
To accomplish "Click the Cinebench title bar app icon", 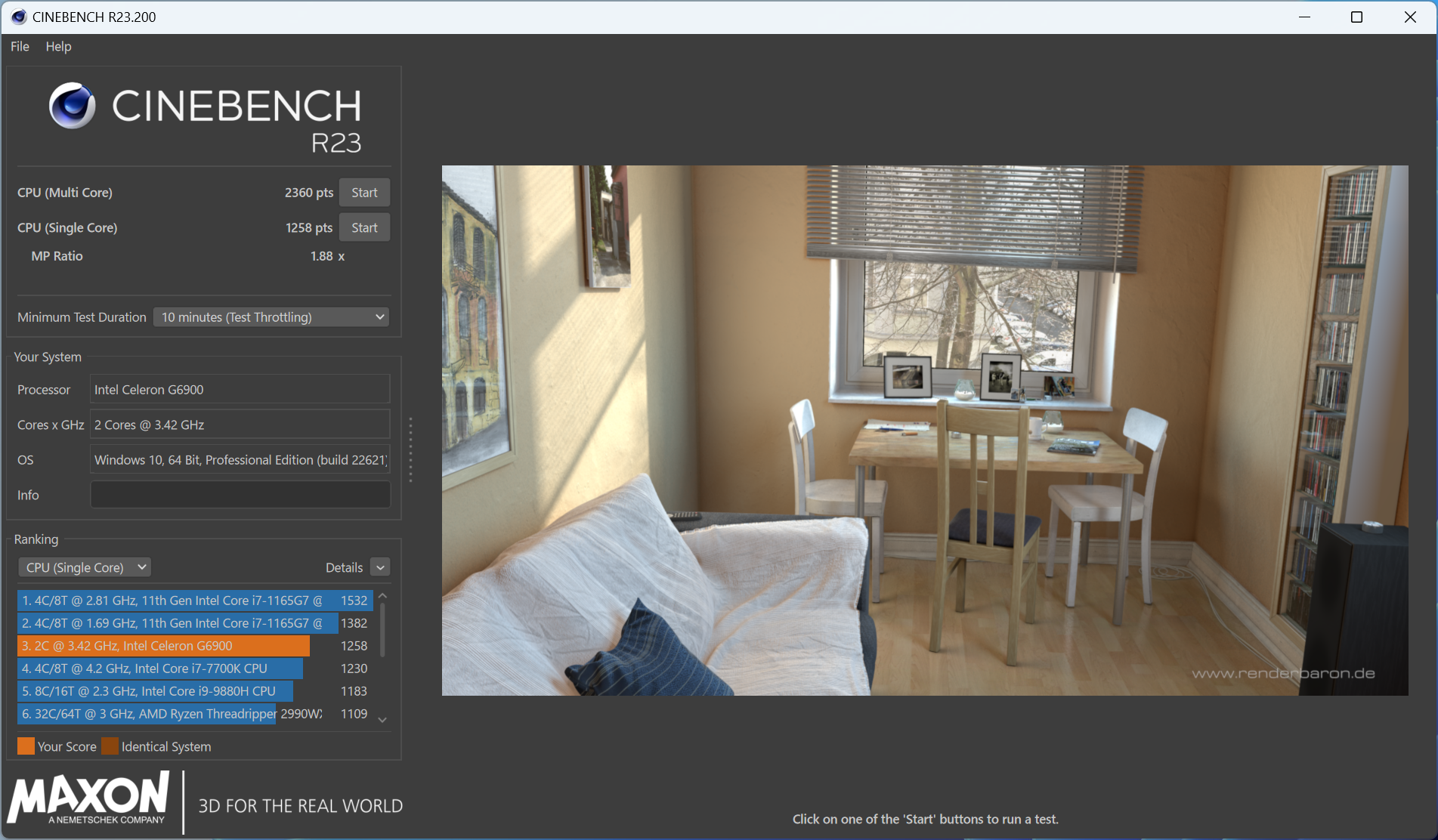I will tap(18, 17).
